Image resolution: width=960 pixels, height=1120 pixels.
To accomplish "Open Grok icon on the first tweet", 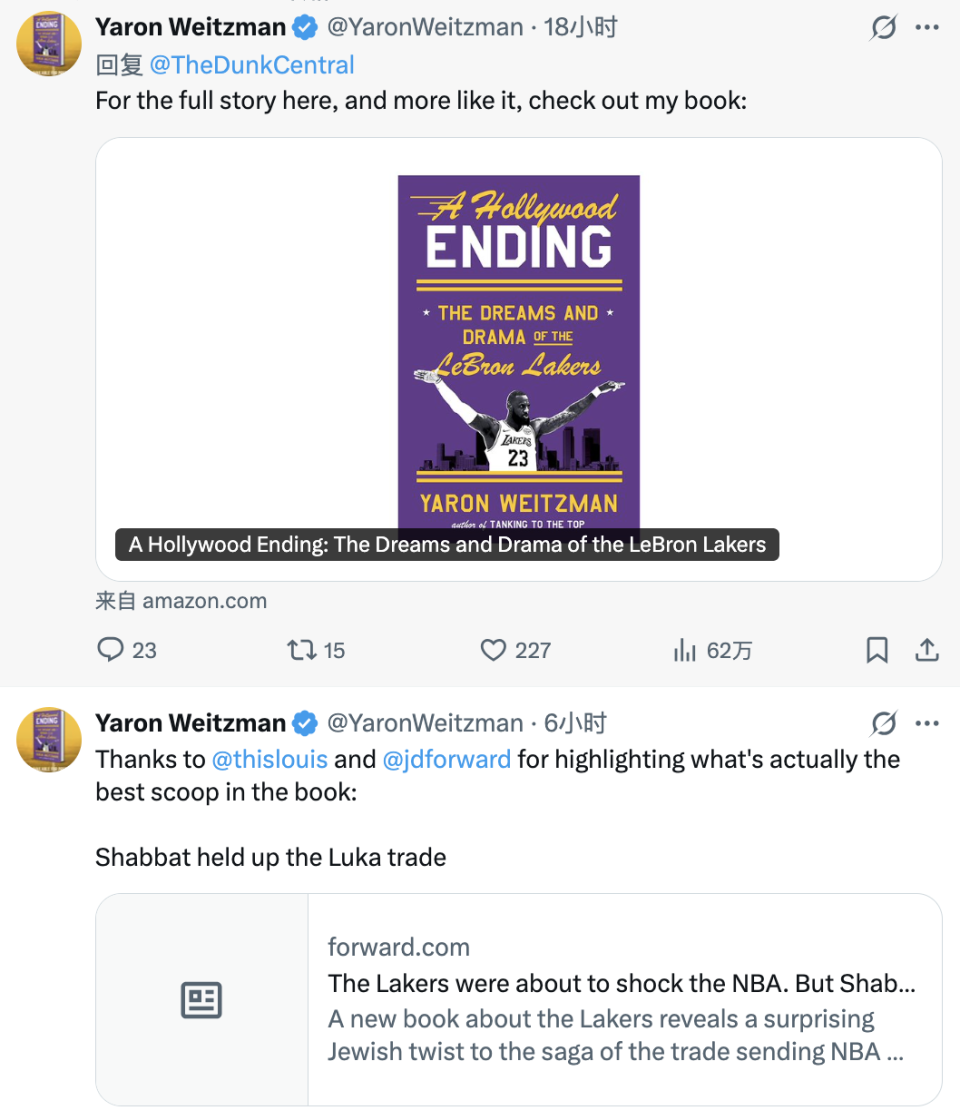I will click(883, 28).
